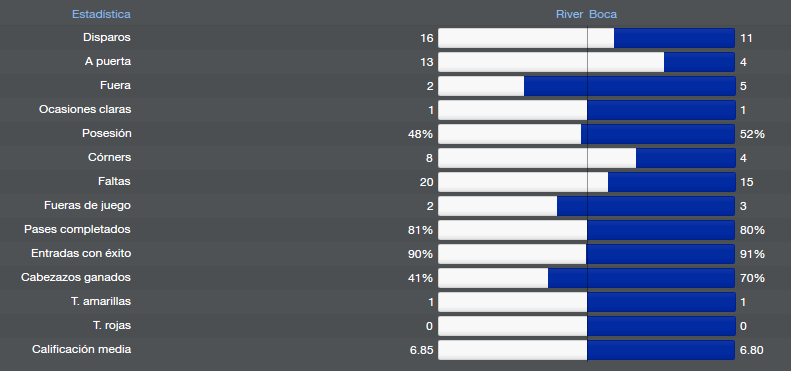The height and width of the screenshot is (371, 791).
Task: Click the A puerta statistic label
Action: (x=107, y=62)
